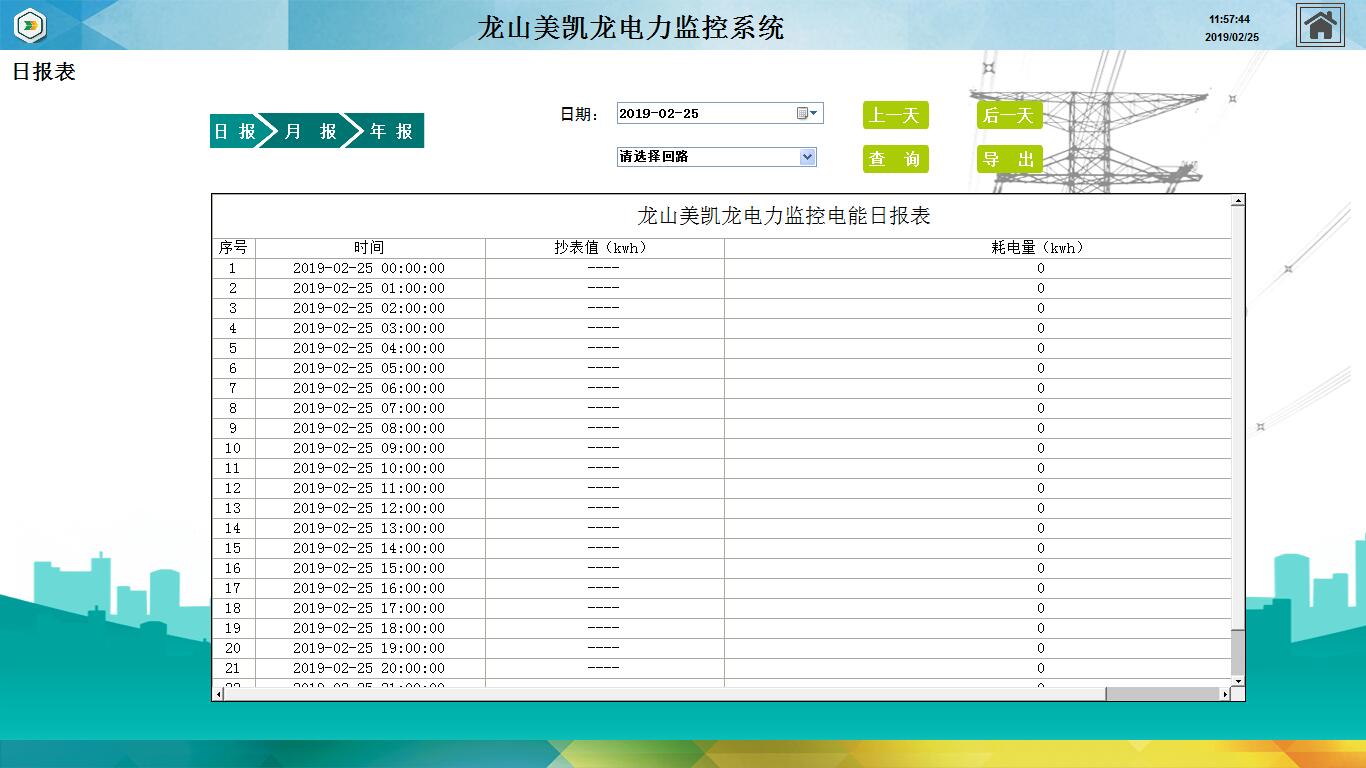This screenshot has width=1366, height=768.
Task: Click the table's vertical scrollbar up arrow
Action: coord(1238,201)
